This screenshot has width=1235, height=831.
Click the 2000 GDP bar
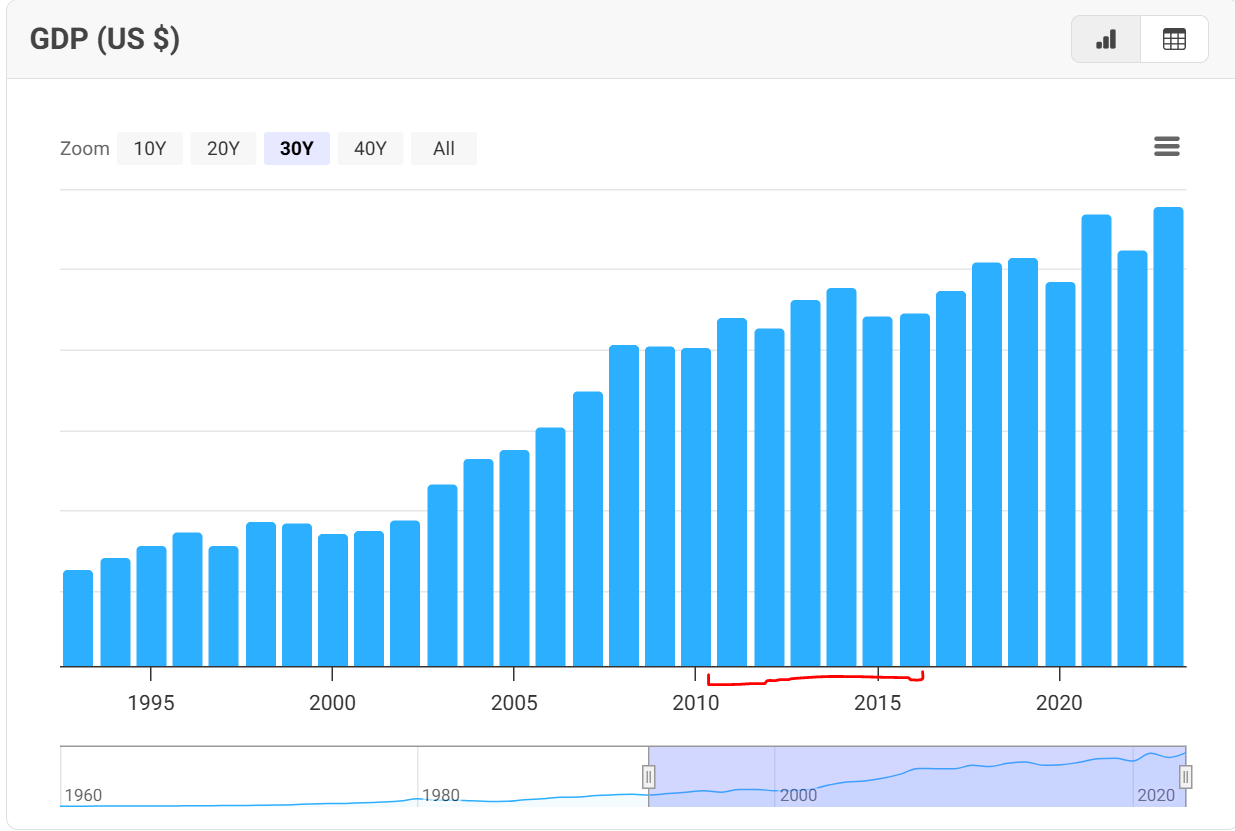click(333, 600)
